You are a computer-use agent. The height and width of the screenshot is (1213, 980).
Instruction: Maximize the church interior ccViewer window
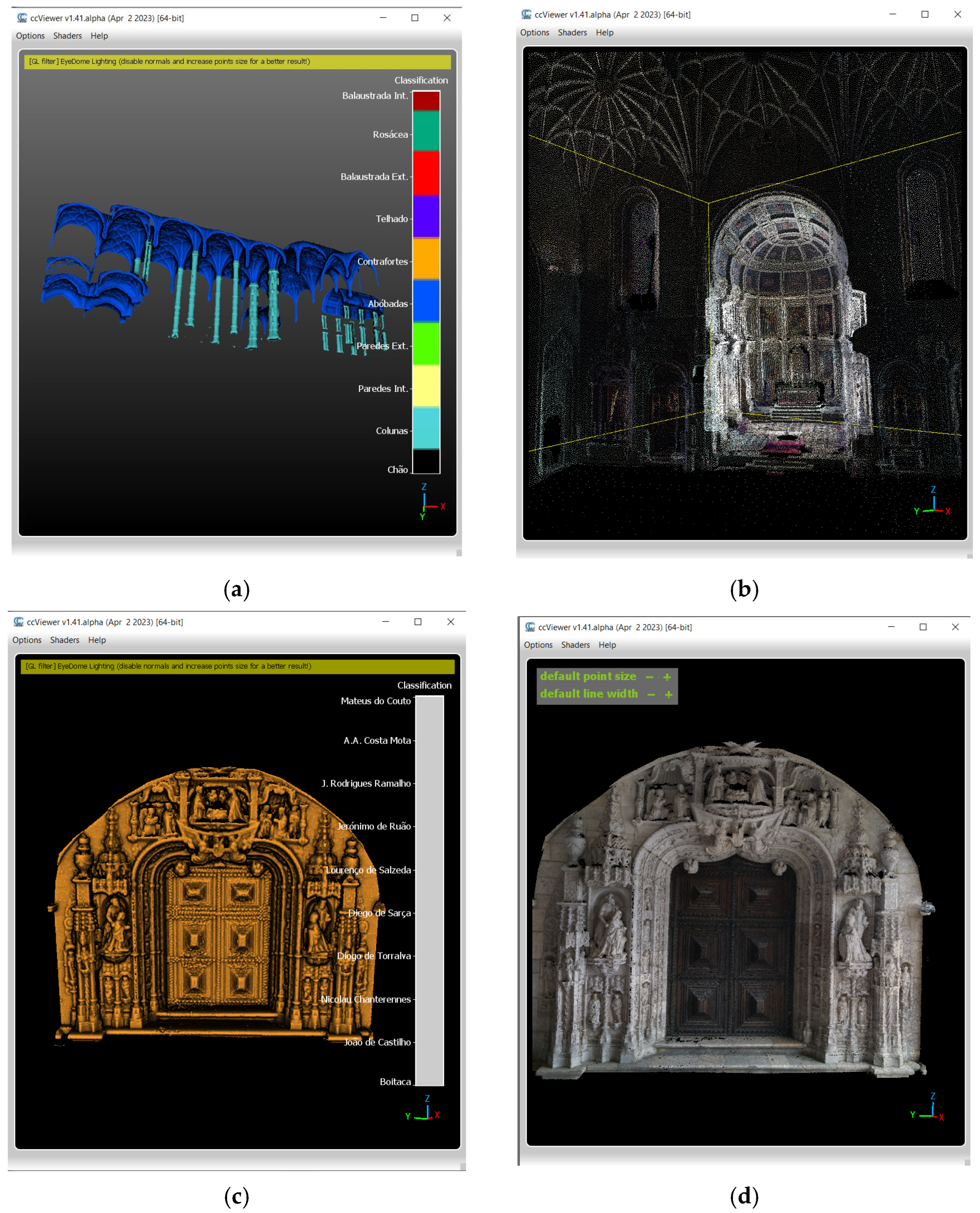pos(925,14)
